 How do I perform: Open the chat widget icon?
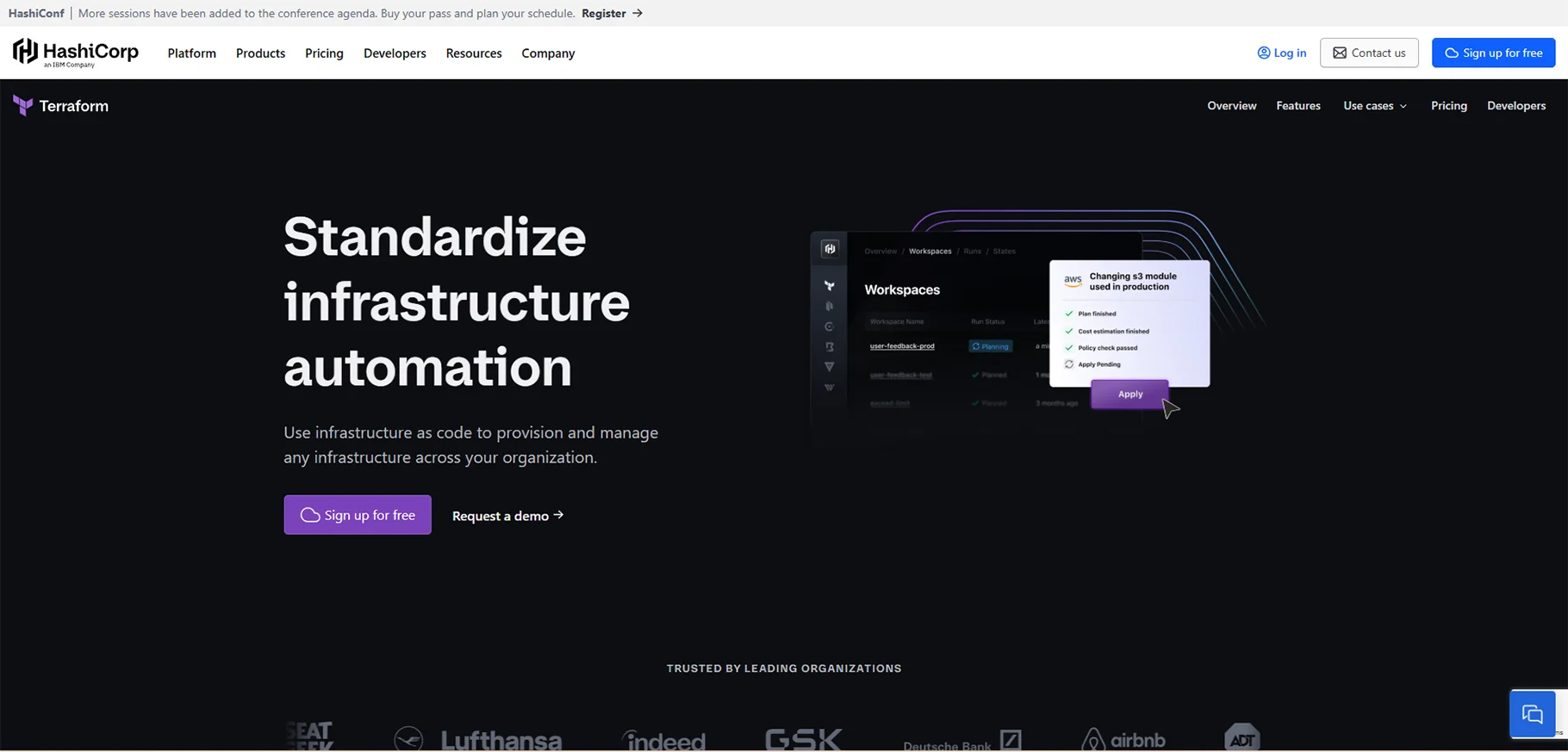tap(1533, 714)
